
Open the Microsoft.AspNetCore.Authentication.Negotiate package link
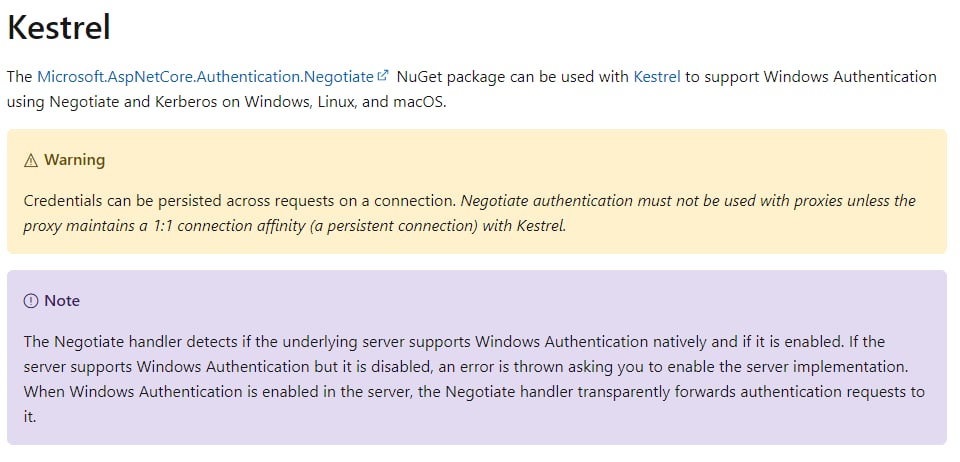[x=205, y=76]
